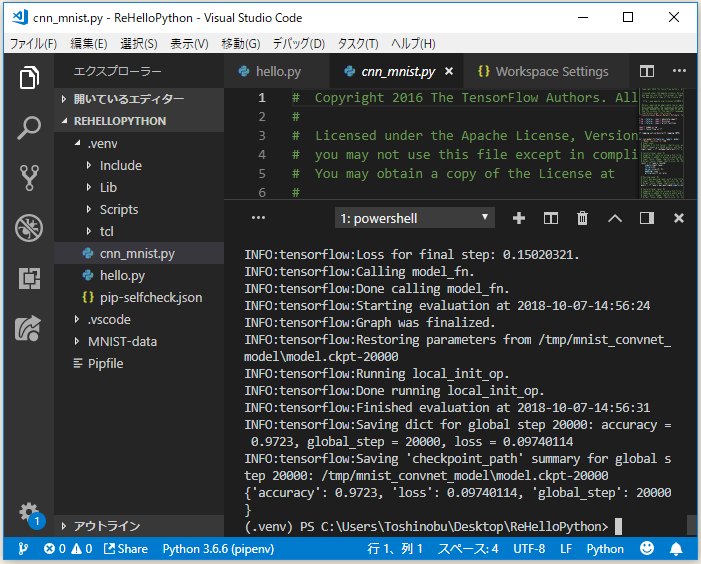
Task: Click the editor minimap
Action: tap(661, 143)
